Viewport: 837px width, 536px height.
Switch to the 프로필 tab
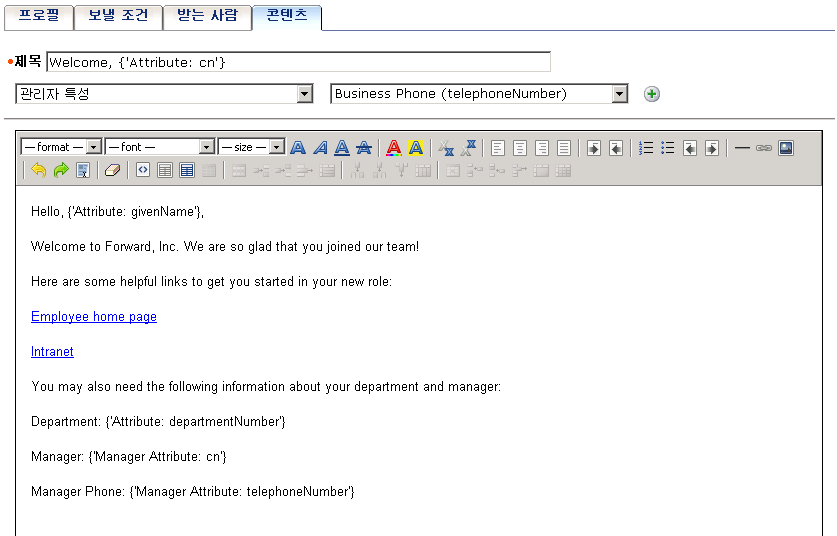38,16
